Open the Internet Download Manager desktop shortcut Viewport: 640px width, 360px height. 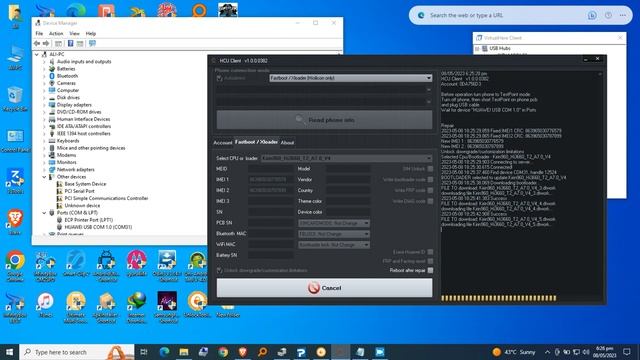(x=136, y=308)
